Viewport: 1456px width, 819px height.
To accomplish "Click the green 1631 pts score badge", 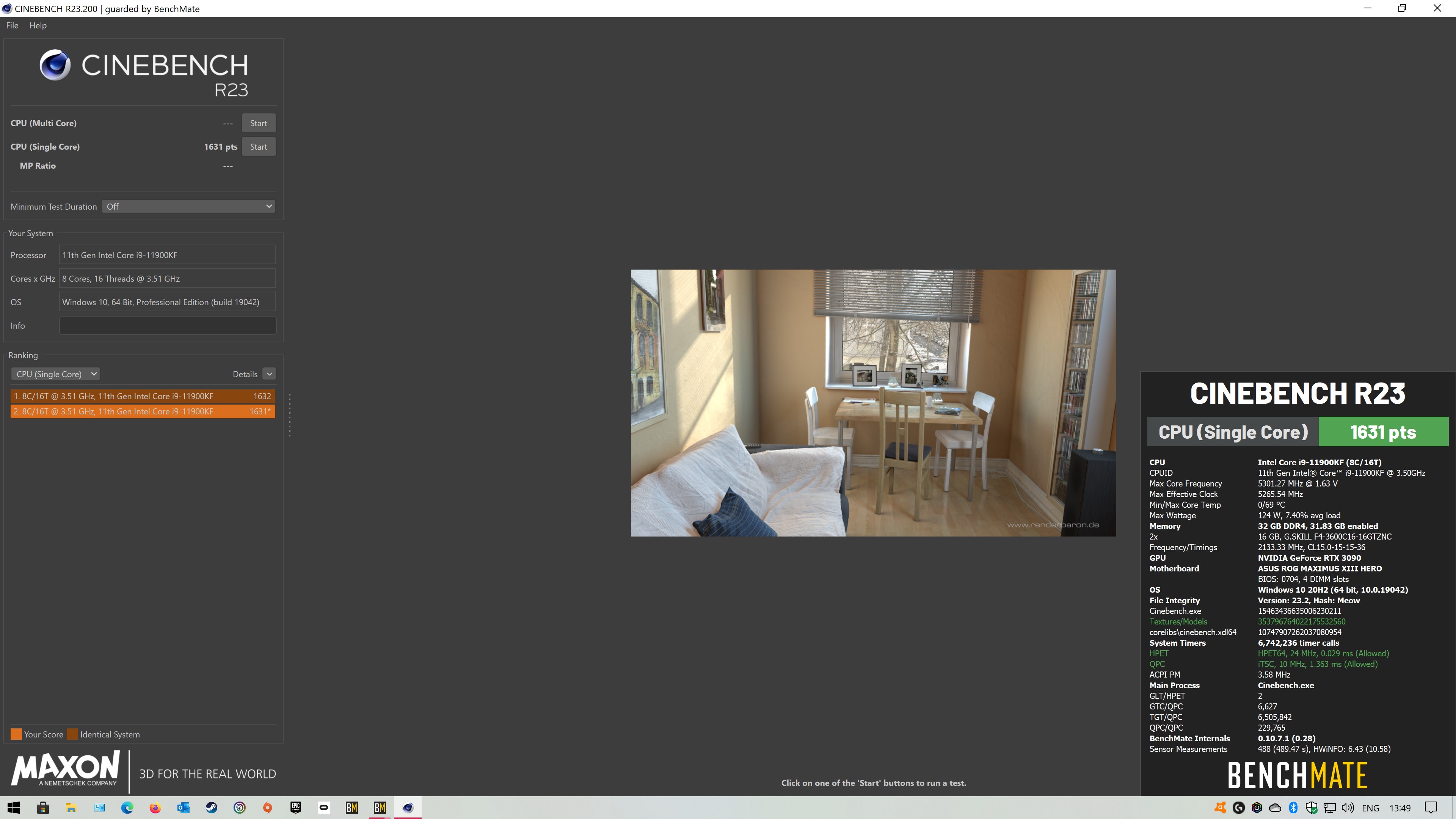I will pos(1383,432).
